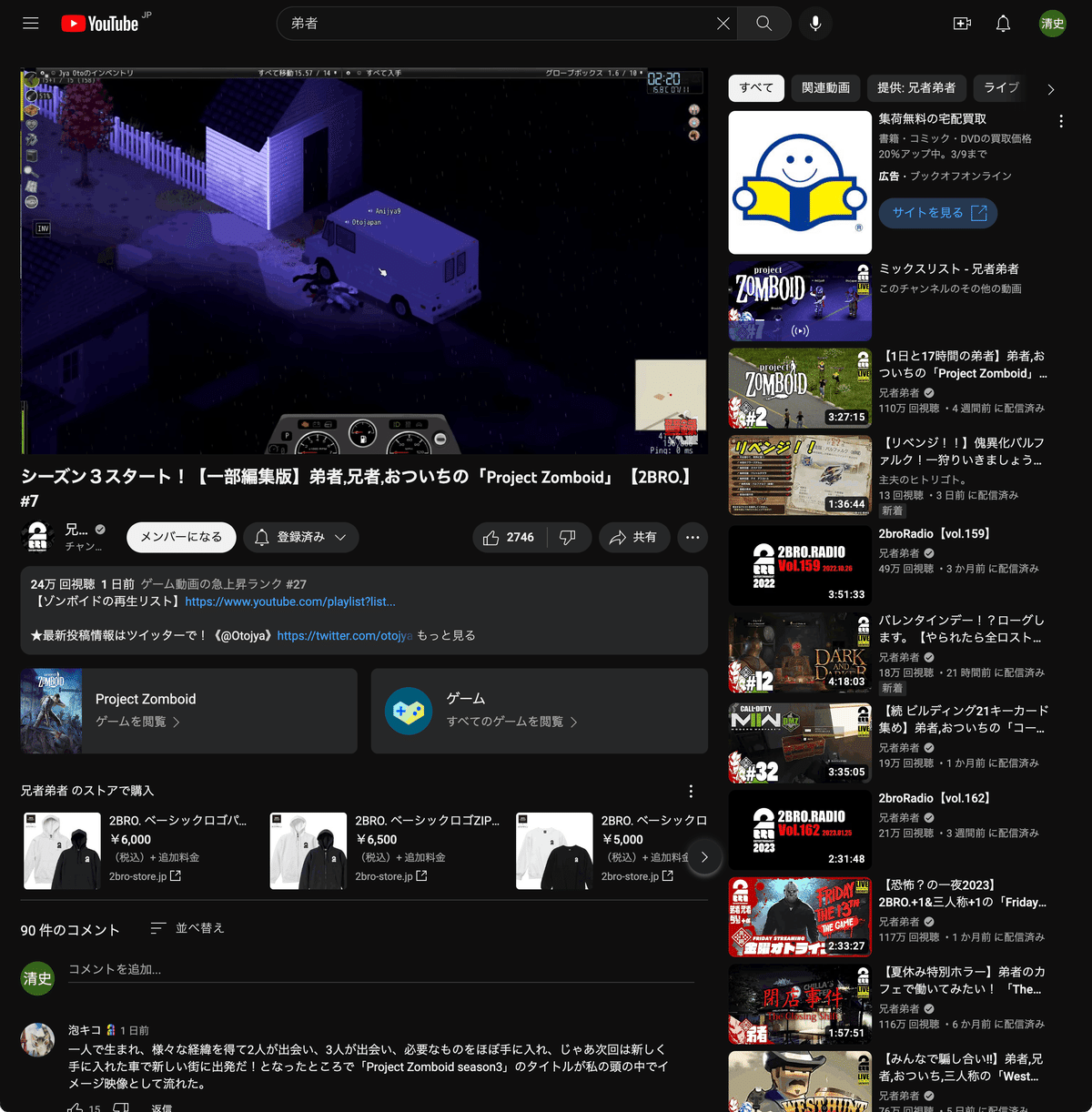Open the 2bro-store.jp link under ¥6,000 item
The width and height of the screenshot is (1092, 1112).
pos(145,876)
